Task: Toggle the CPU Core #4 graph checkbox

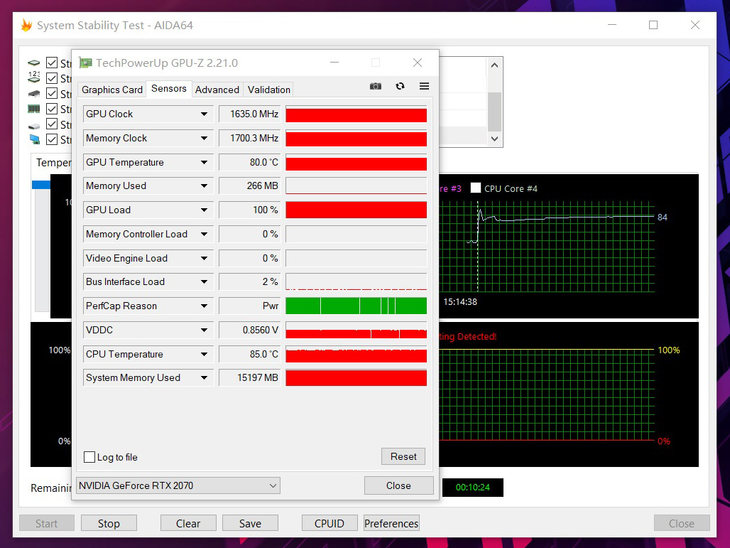Action: click(475, 188)
